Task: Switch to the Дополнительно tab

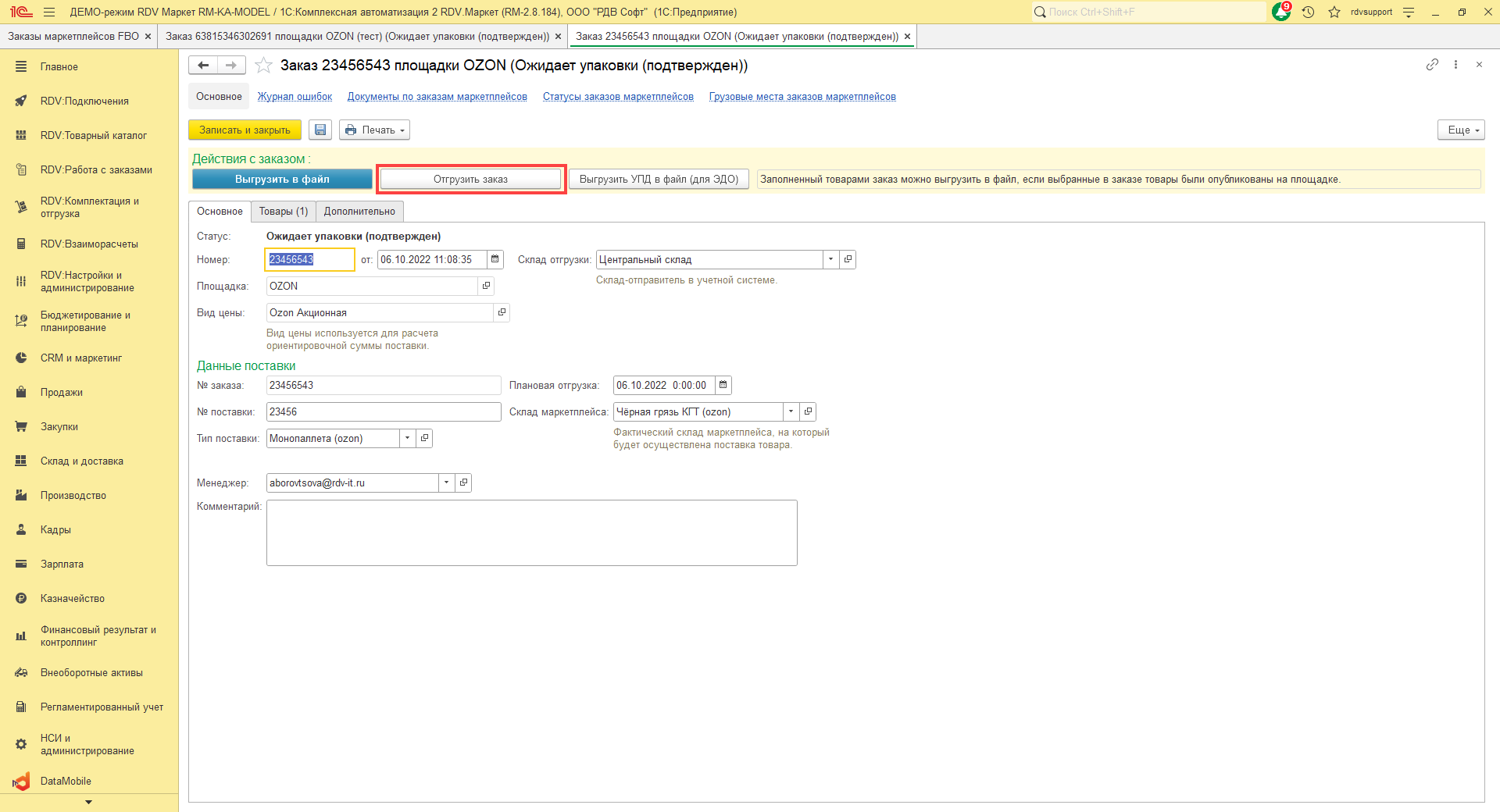Action: (x=359, y=212)
